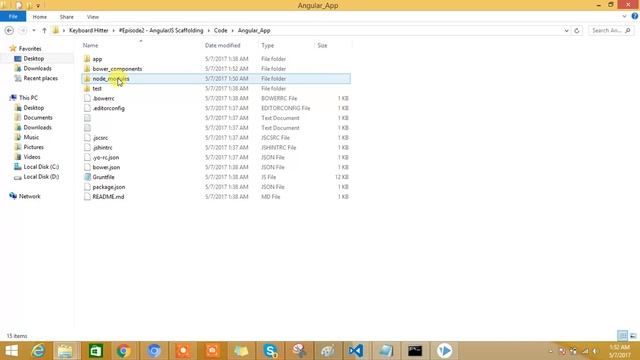Select the app folder
Image resolution: width=640 pixels, height=360 pixels.
pyautogui.click(x=97, y=59)
